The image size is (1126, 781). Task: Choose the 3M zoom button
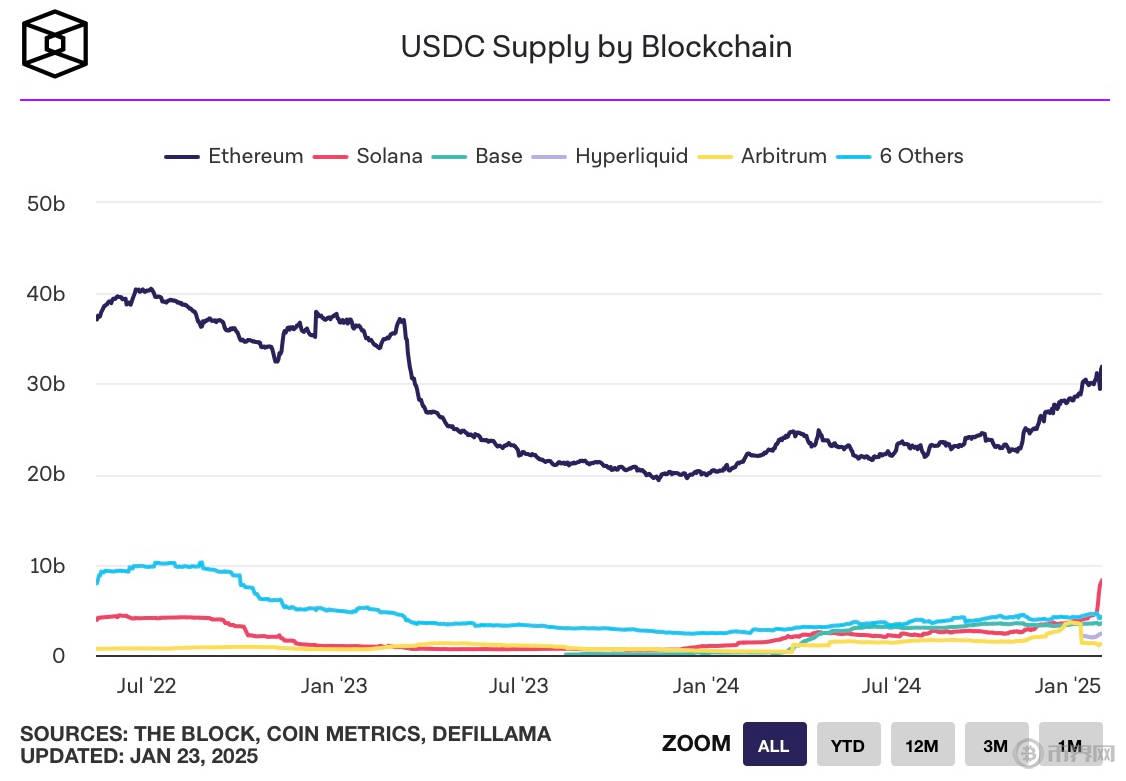coord(996,745)
